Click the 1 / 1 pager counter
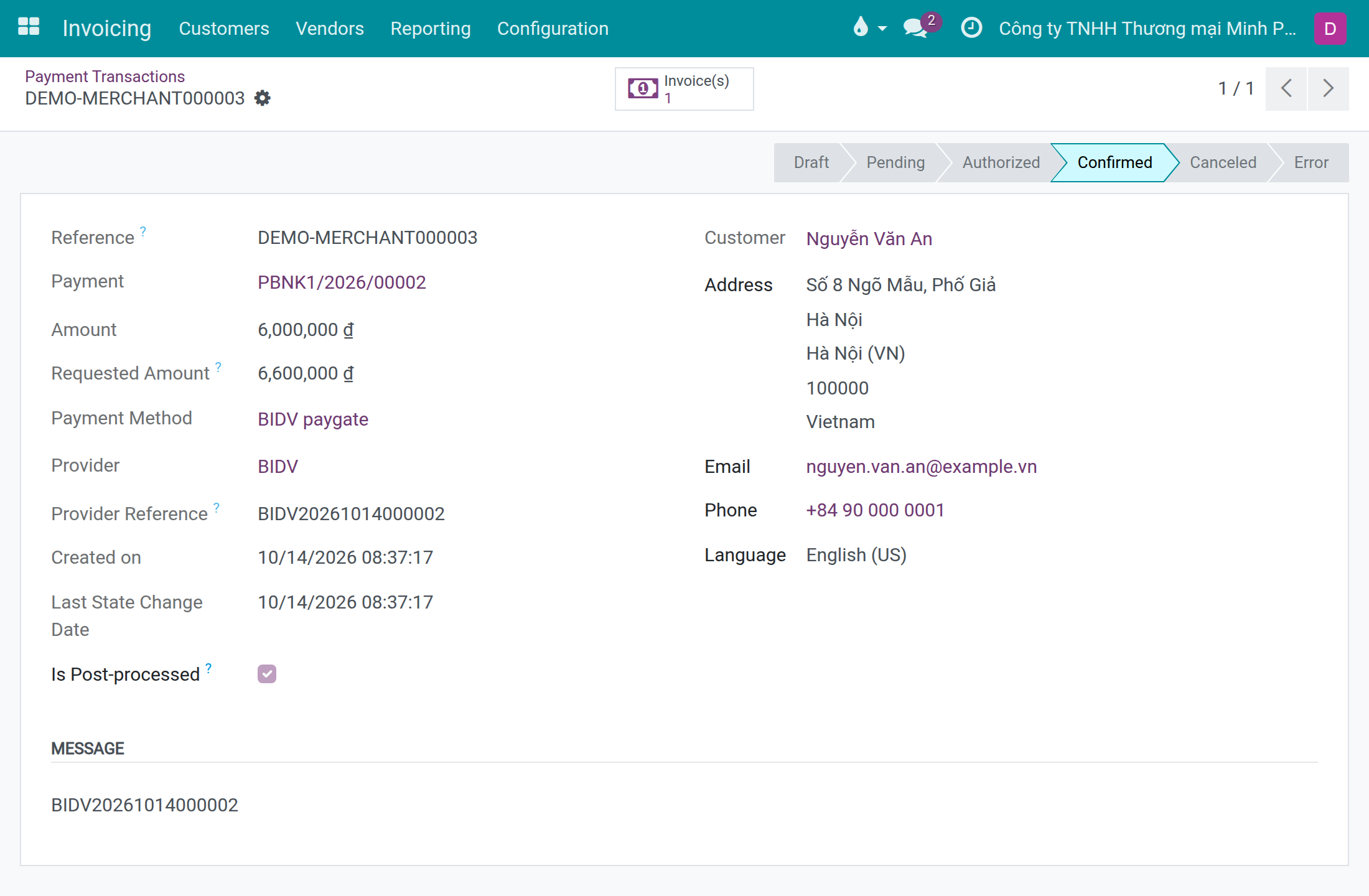 pyautogui.click(x=1236, y=88)
